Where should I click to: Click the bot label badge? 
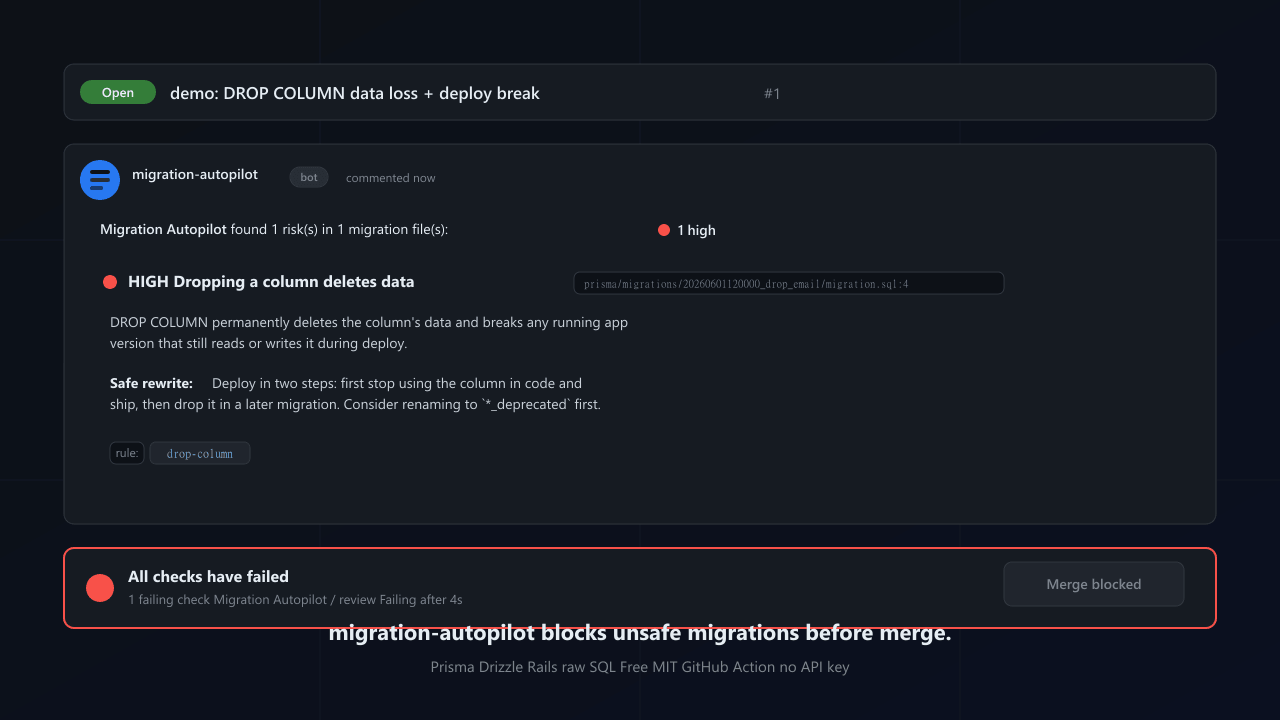point(309,177)
